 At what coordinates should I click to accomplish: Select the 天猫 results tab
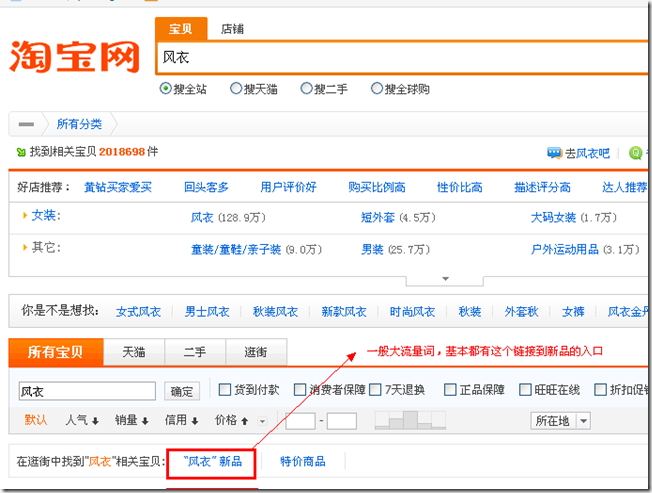pyautogui.click(x=134, y=352)
